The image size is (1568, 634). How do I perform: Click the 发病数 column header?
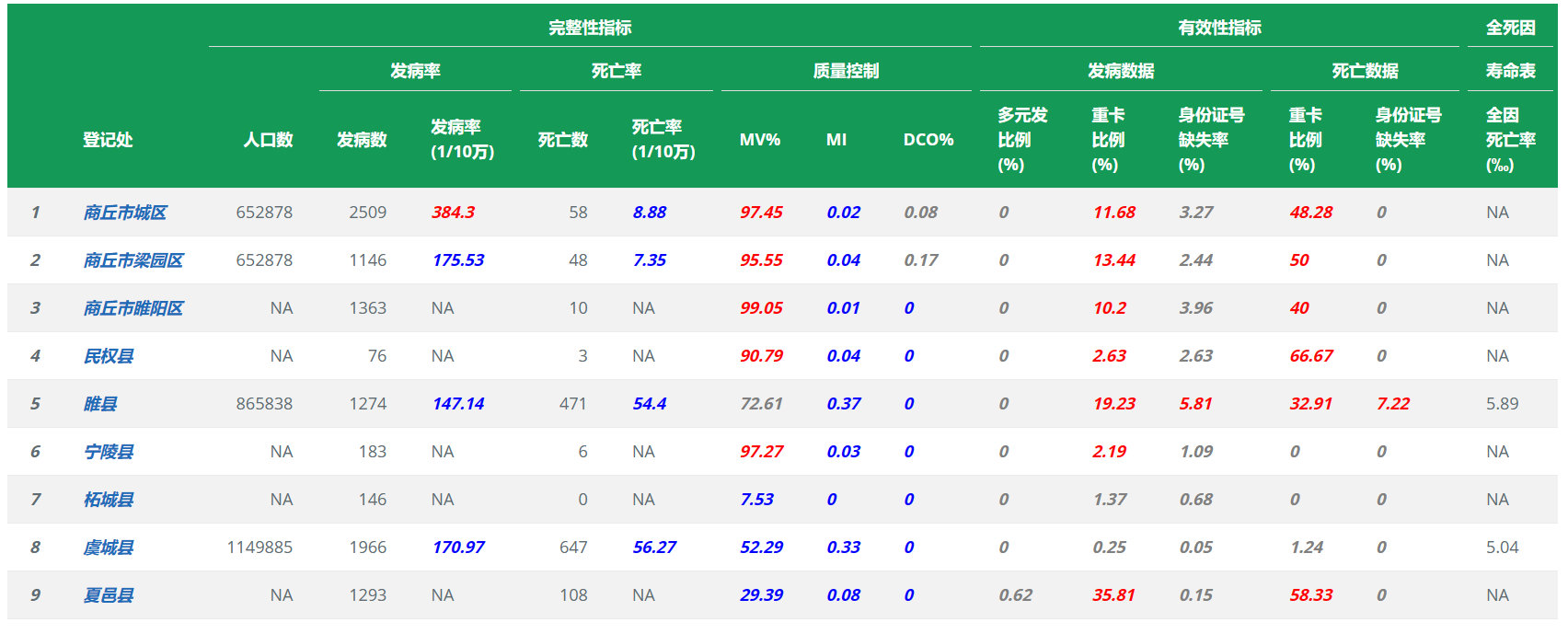point(362,140)
